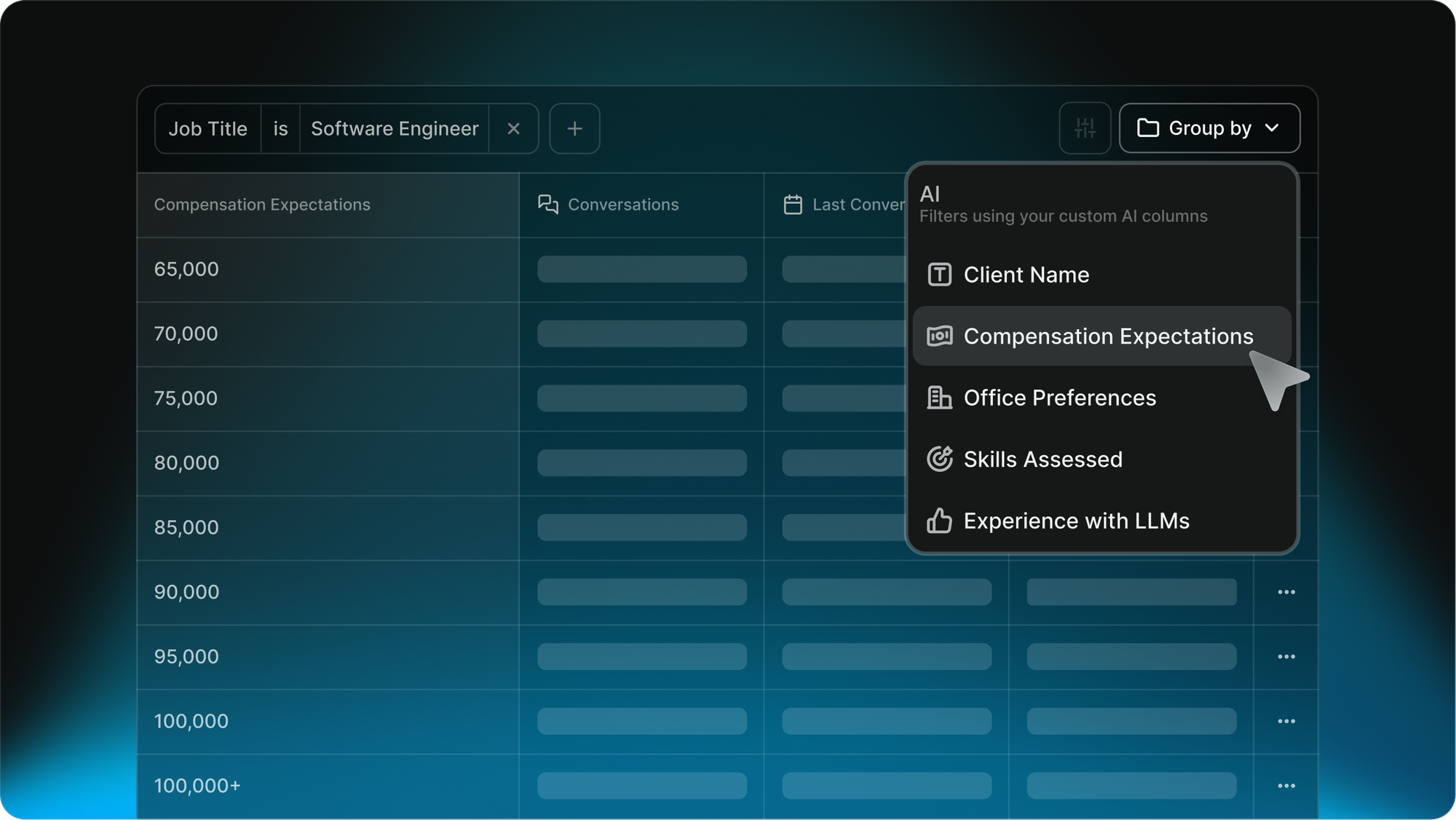Click the filter sliders icon button
The image size is (1456, 820).
tap(1085, 128)
